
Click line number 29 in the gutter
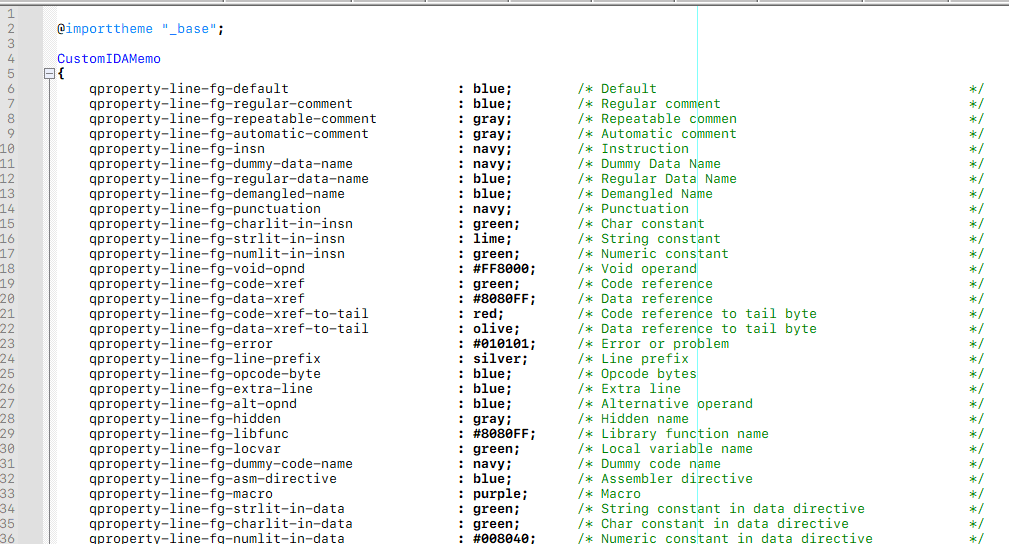(7, 434)
